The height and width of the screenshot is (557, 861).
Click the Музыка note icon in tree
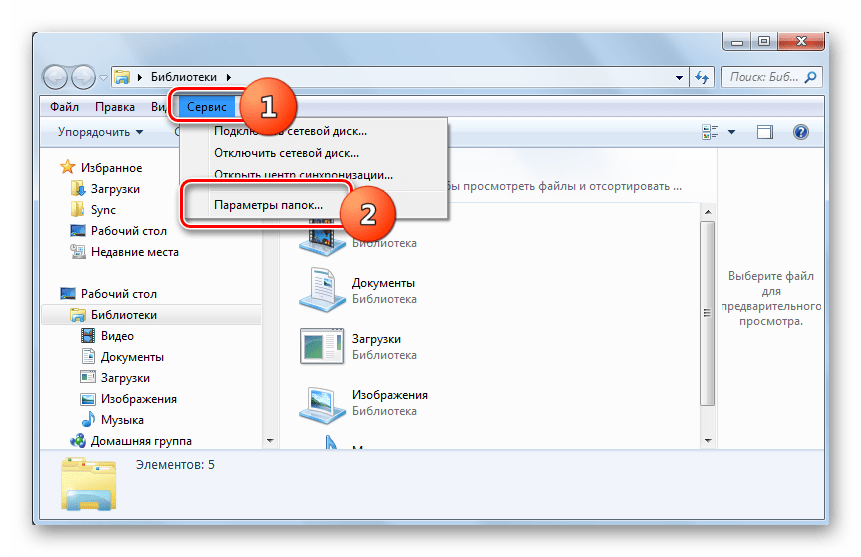tap(88, 419)
